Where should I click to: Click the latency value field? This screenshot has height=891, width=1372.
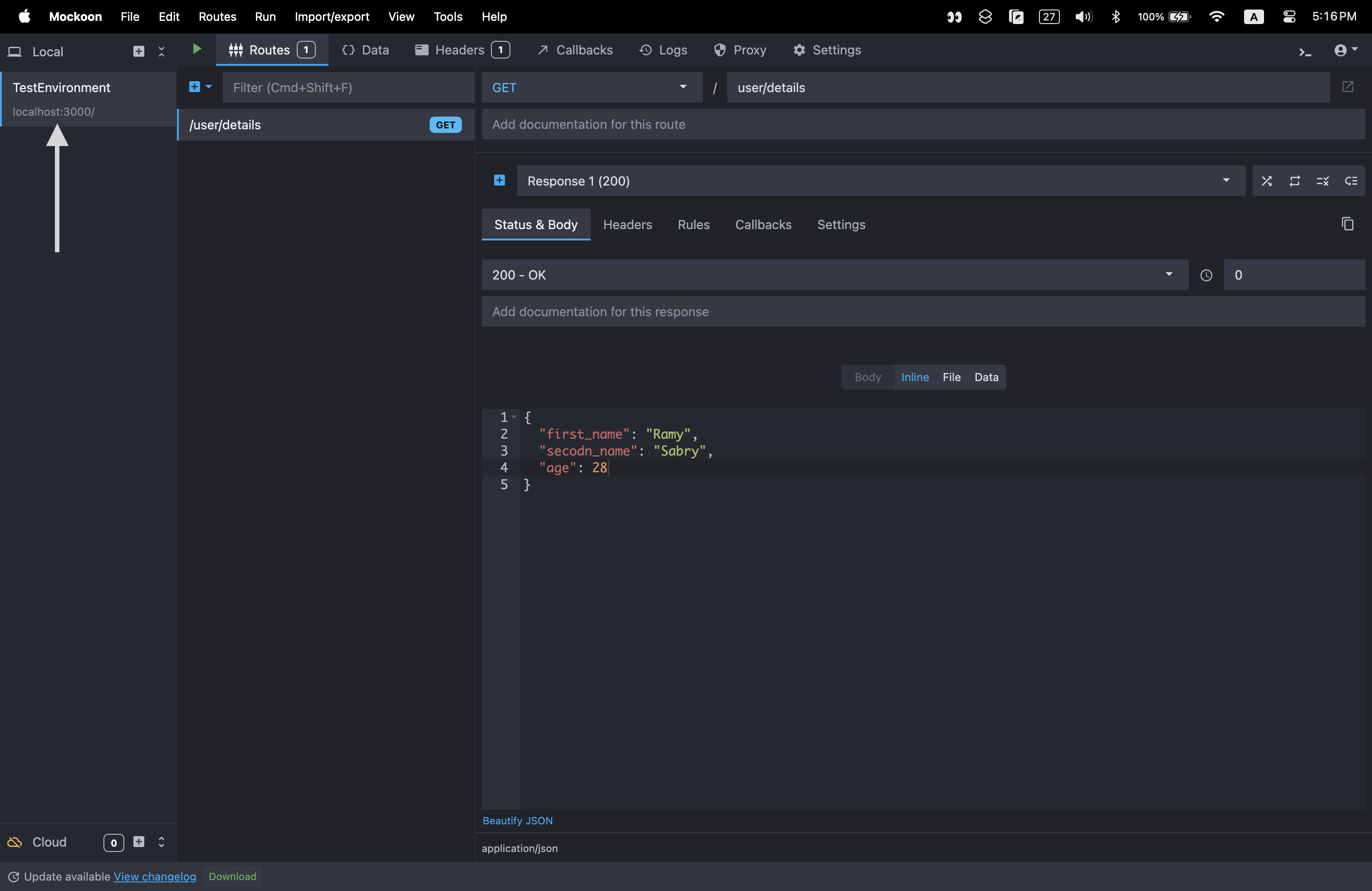[x=1294, y=275]
